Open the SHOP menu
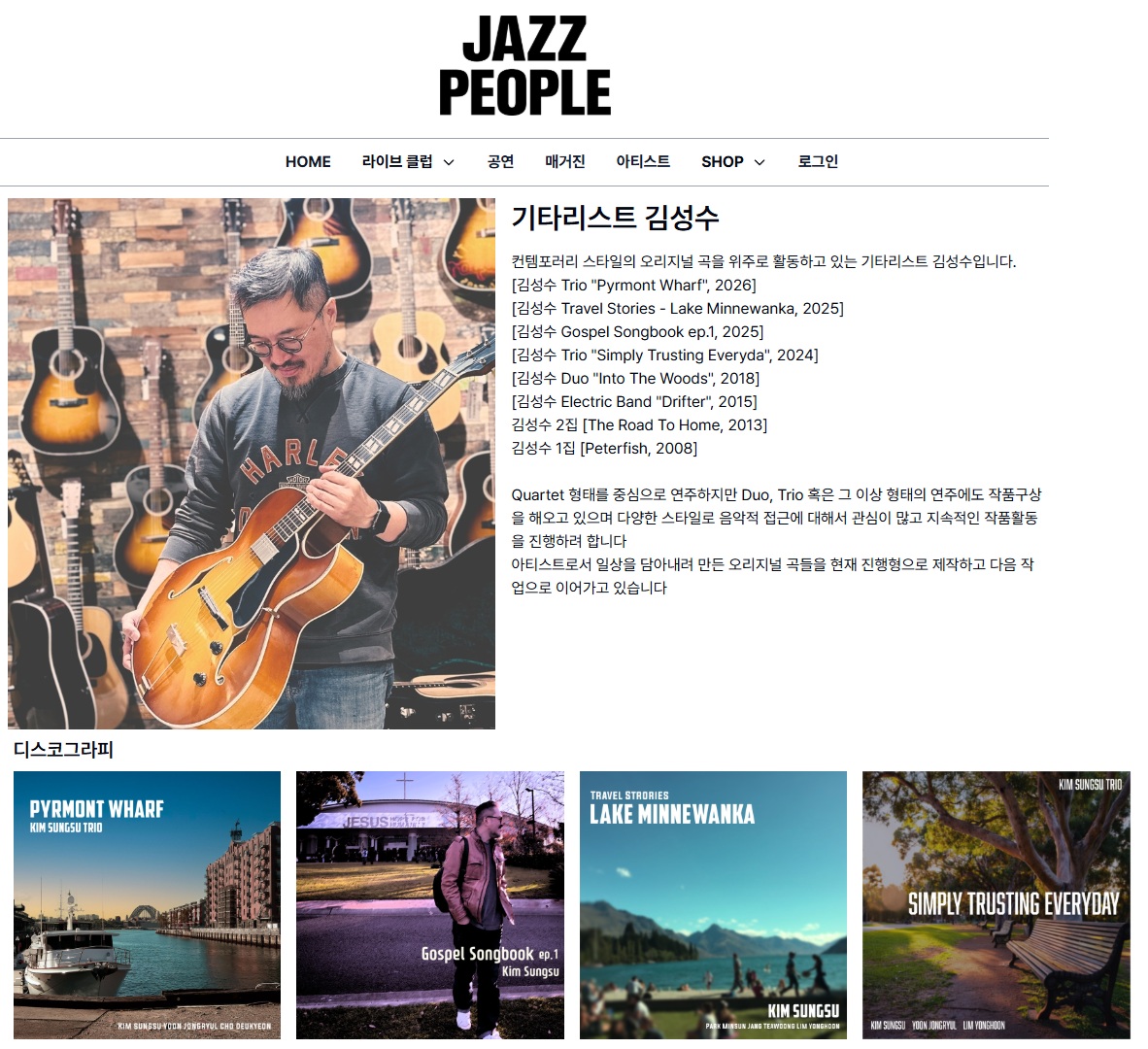This screenshot has height=1049, width=1148. 722,162
